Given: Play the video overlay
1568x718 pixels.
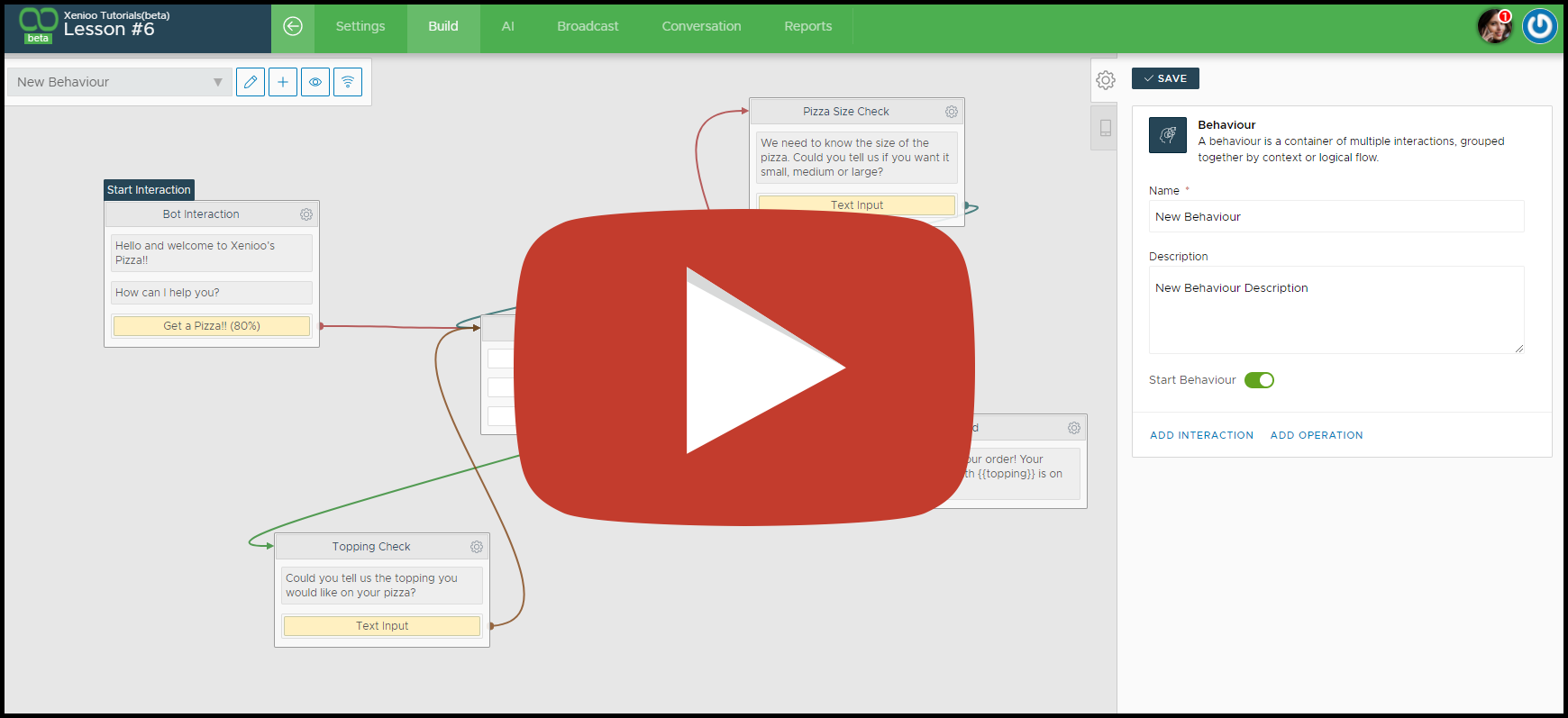Looking at the screenshot, I should (744, 368).
